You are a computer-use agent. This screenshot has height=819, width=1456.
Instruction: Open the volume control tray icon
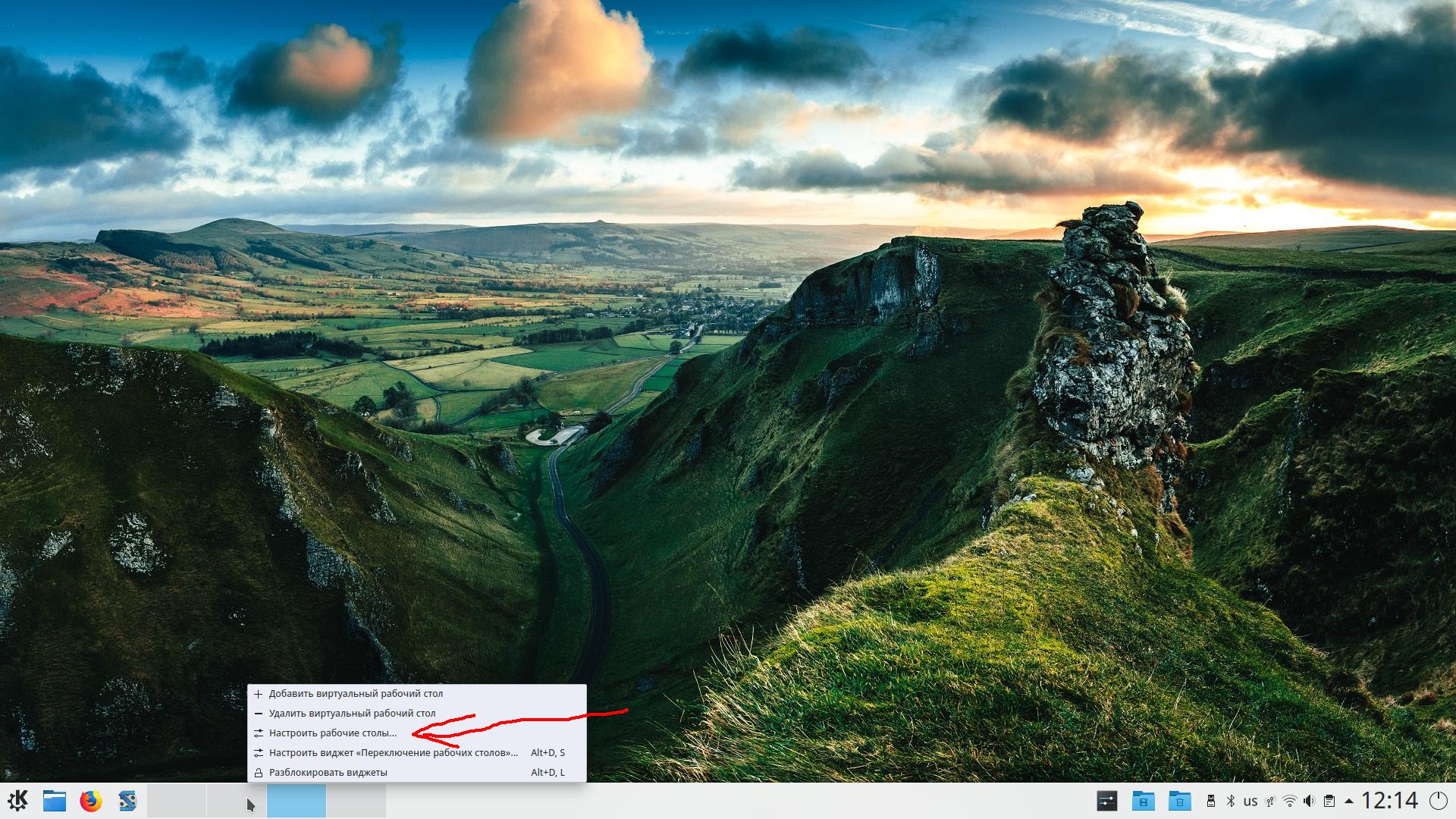click(x=1310, y=801)
